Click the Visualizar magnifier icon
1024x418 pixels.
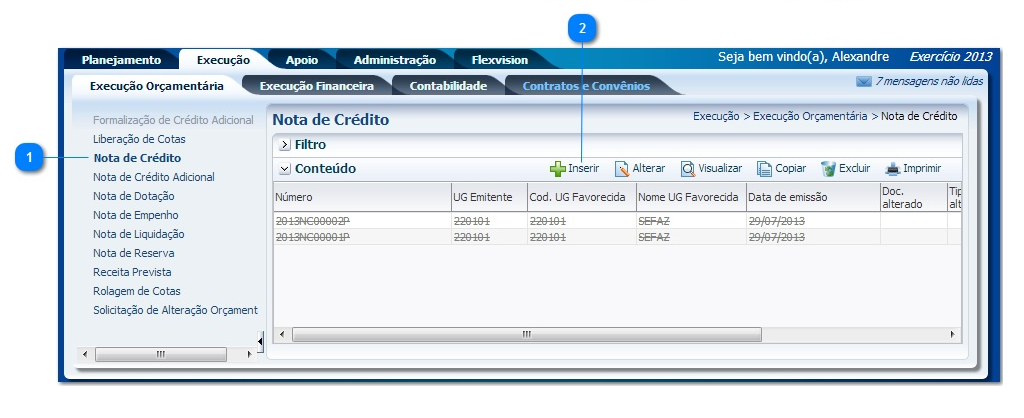click(x=688, y=169)
